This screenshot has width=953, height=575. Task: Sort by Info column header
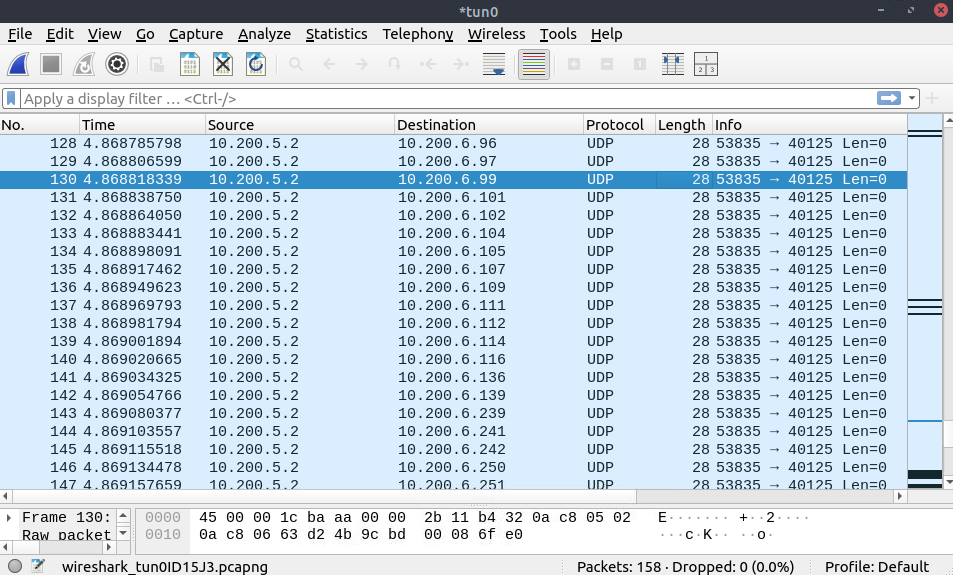tap(810, 125)
